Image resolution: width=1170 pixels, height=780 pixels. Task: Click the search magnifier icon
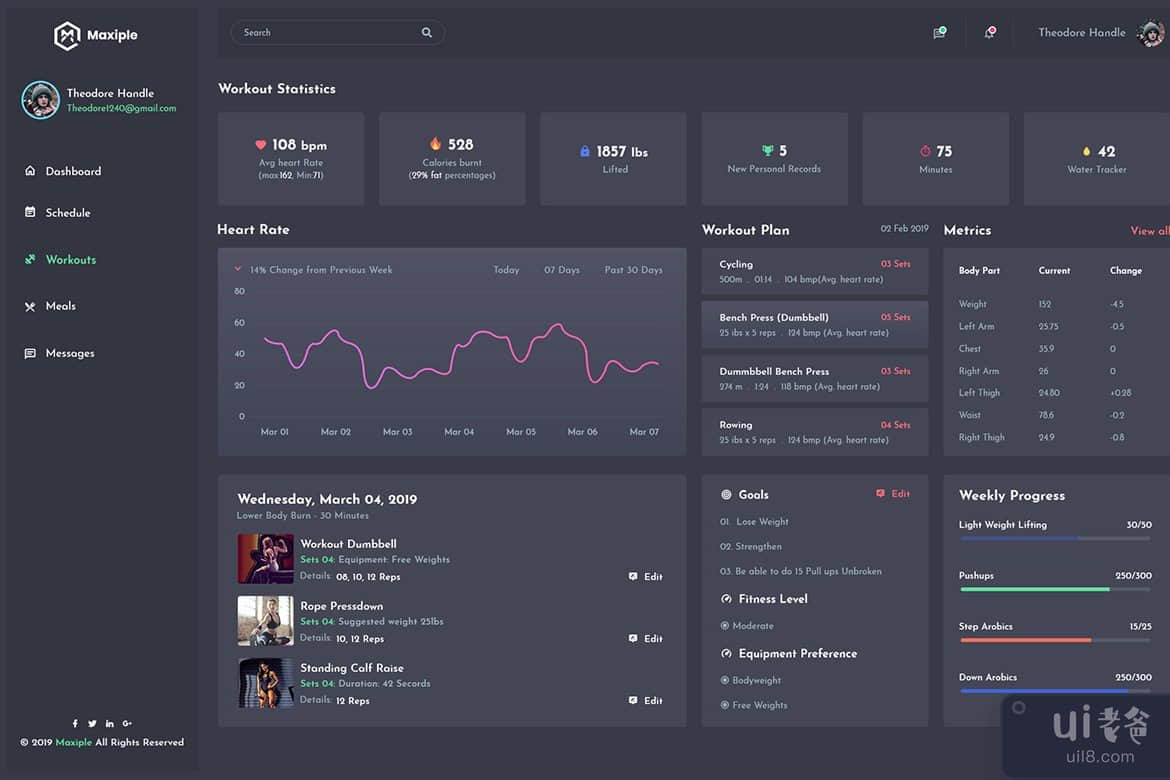(x=427, y=33)
